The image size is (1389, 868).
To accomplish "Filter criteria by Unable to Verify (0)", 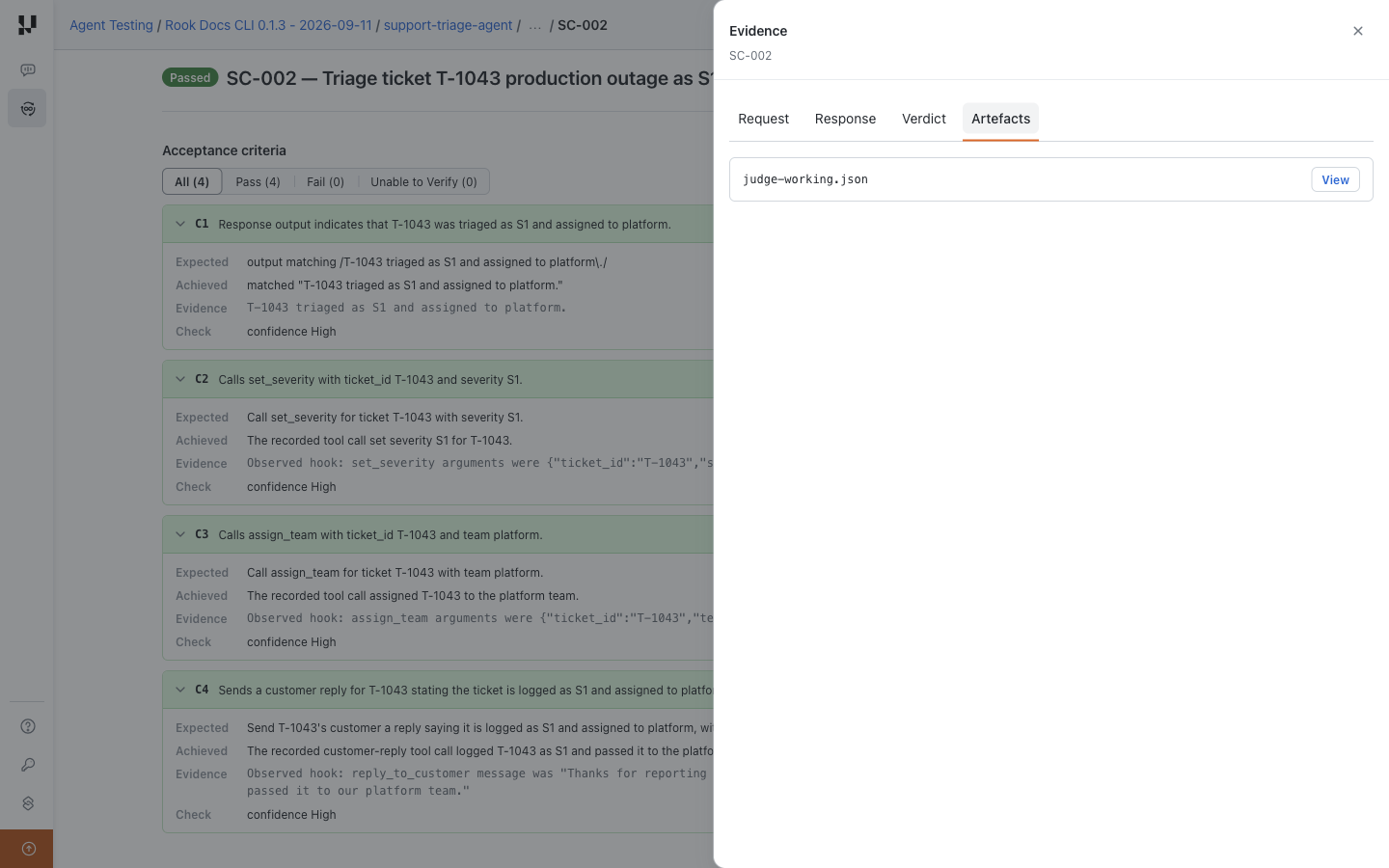I will coord(423,181).
